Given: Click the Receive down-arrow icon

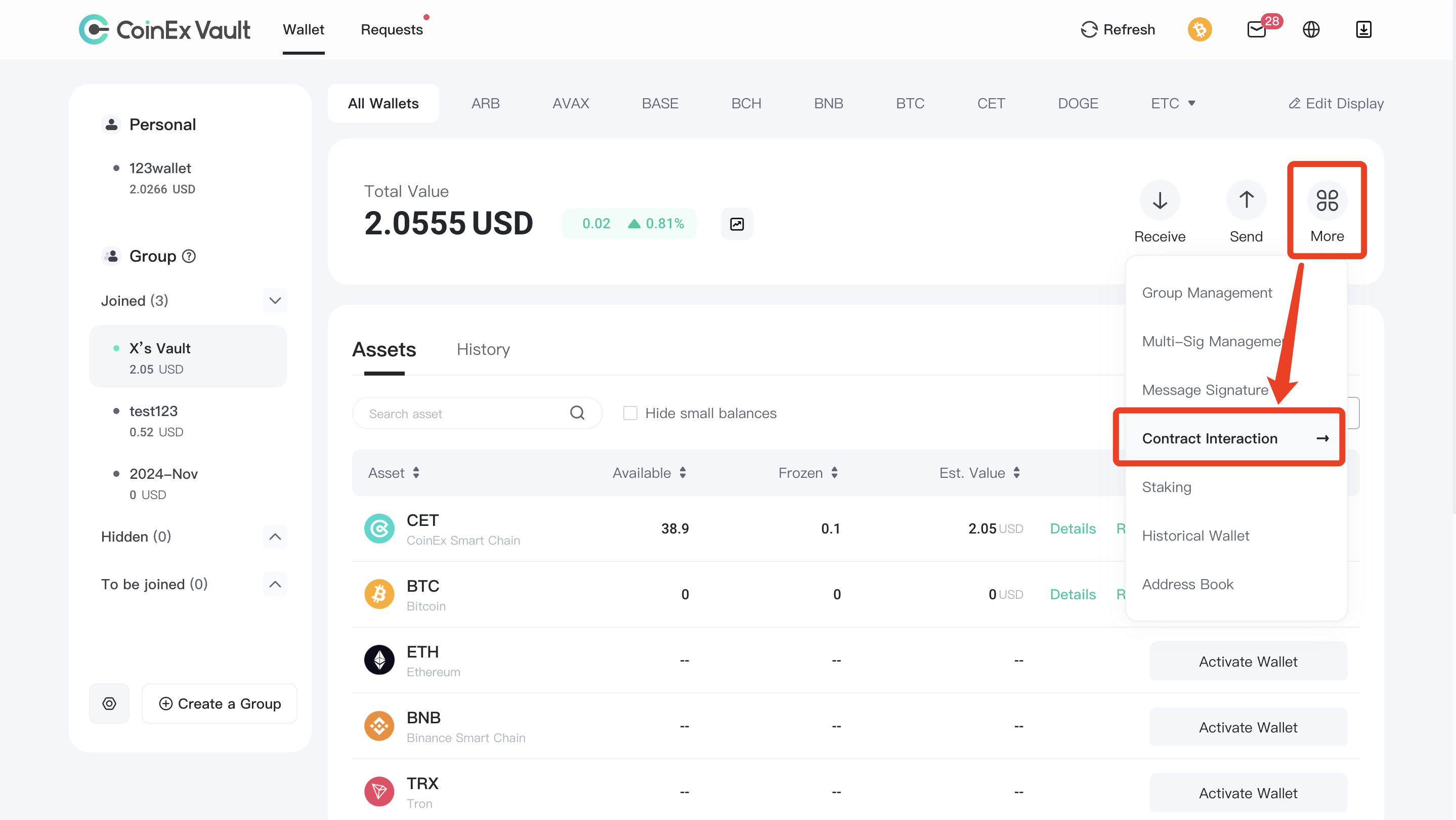Looking at the screenshot, I should pyautogui.click(x=1160, y=200).
